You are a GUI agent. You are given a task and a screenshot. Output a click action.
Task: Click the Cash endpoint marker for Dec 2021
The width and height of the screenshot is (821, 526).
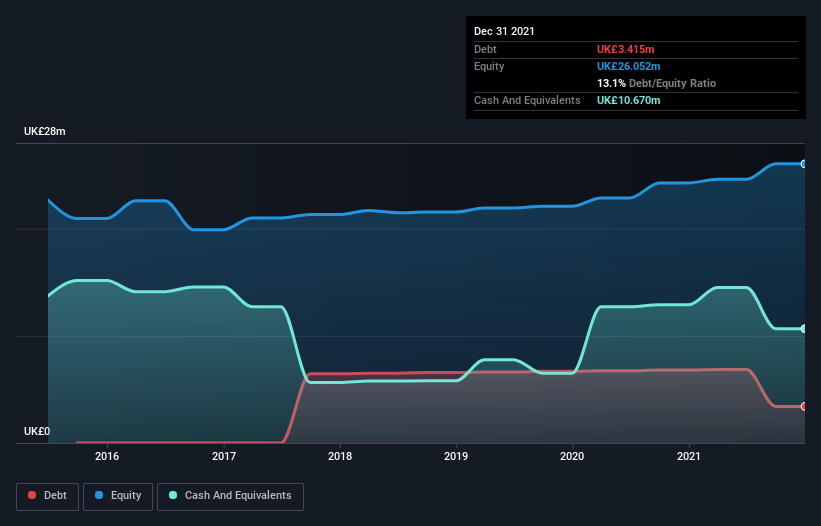[x=803, y=329]
